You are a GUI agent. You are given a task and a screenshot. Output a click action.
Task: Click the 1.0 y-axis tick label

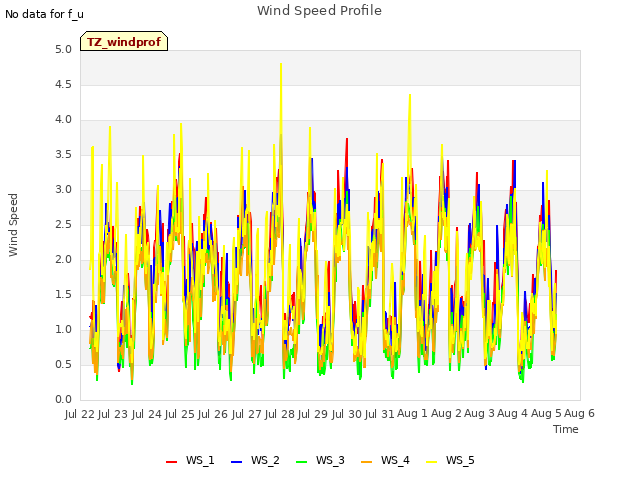63,330
